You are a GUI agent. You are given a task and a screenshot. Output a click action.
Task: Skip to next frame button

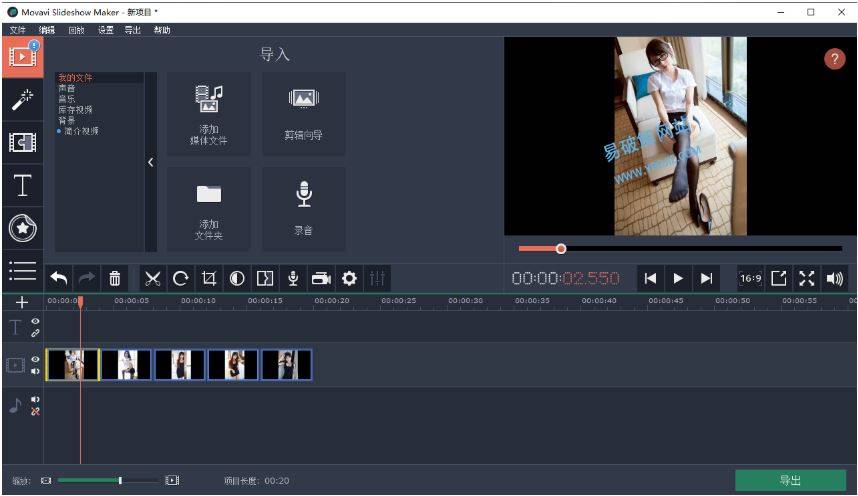pos(706,279)
